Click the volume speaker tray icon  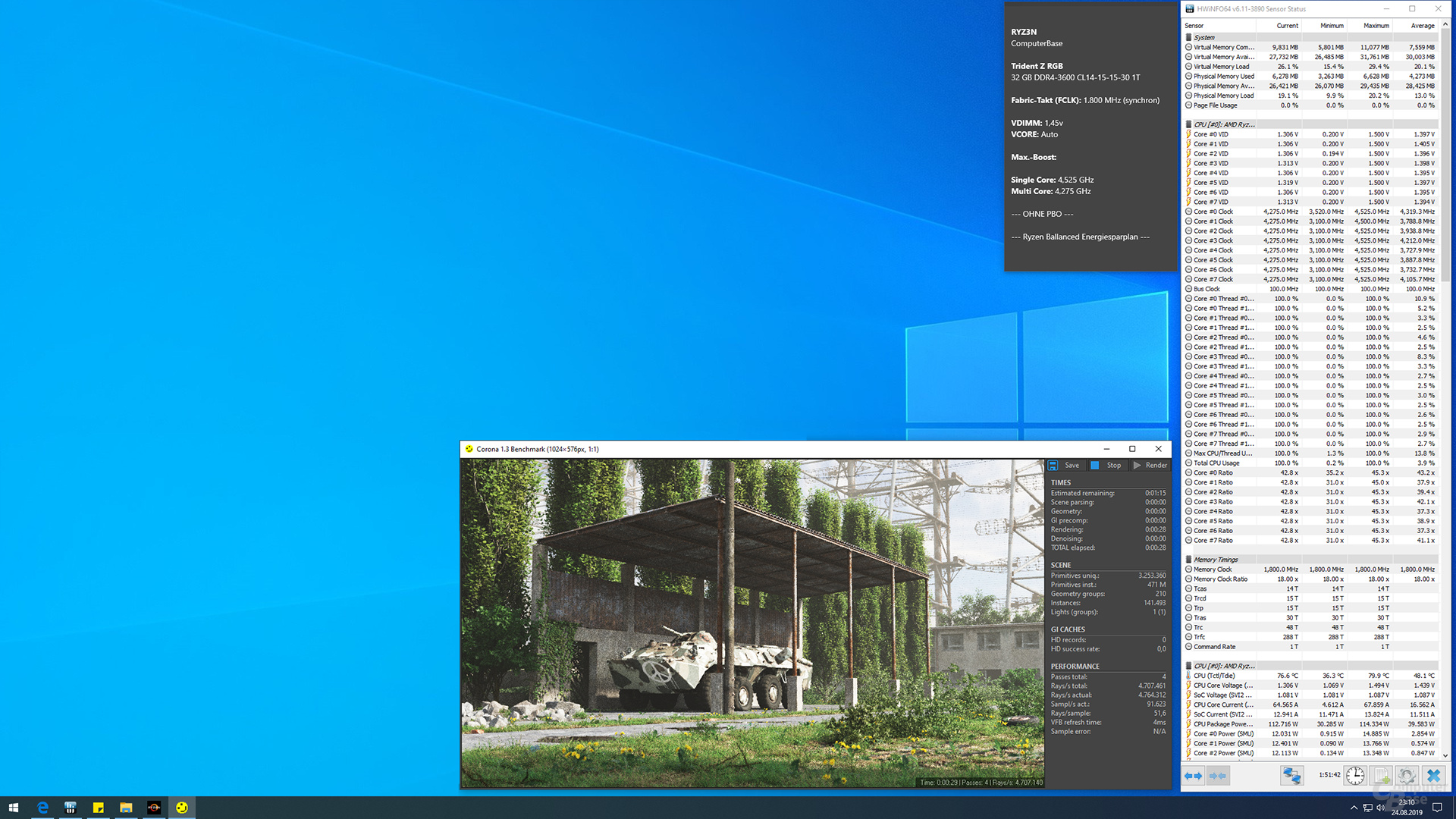point(1380,808)
